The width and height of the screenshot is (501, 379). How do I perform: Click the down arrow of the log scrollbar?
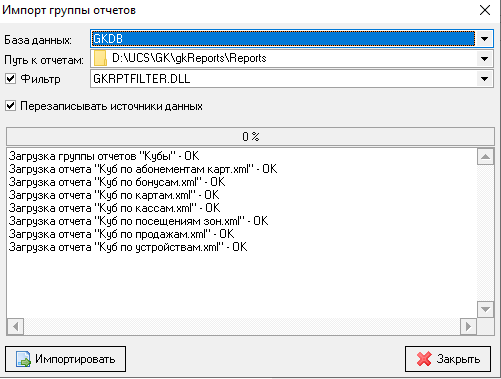pos(485,309)
